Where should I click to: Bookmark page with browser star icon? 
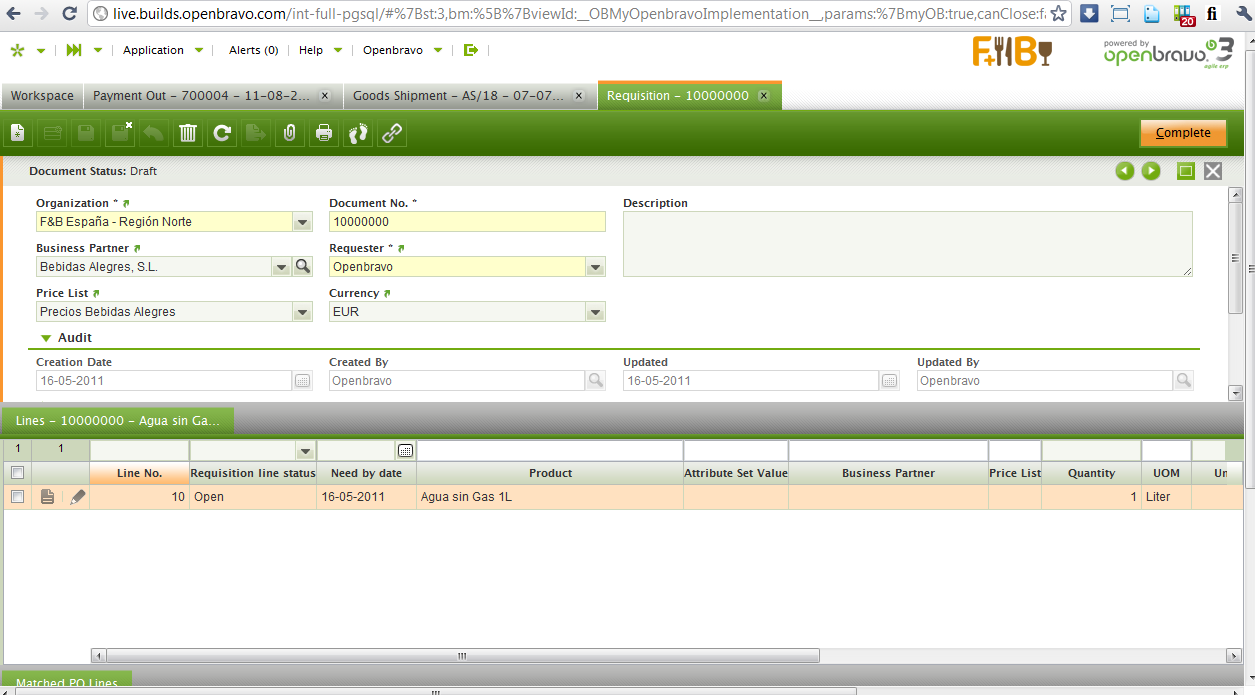[x=1058, y=14]
